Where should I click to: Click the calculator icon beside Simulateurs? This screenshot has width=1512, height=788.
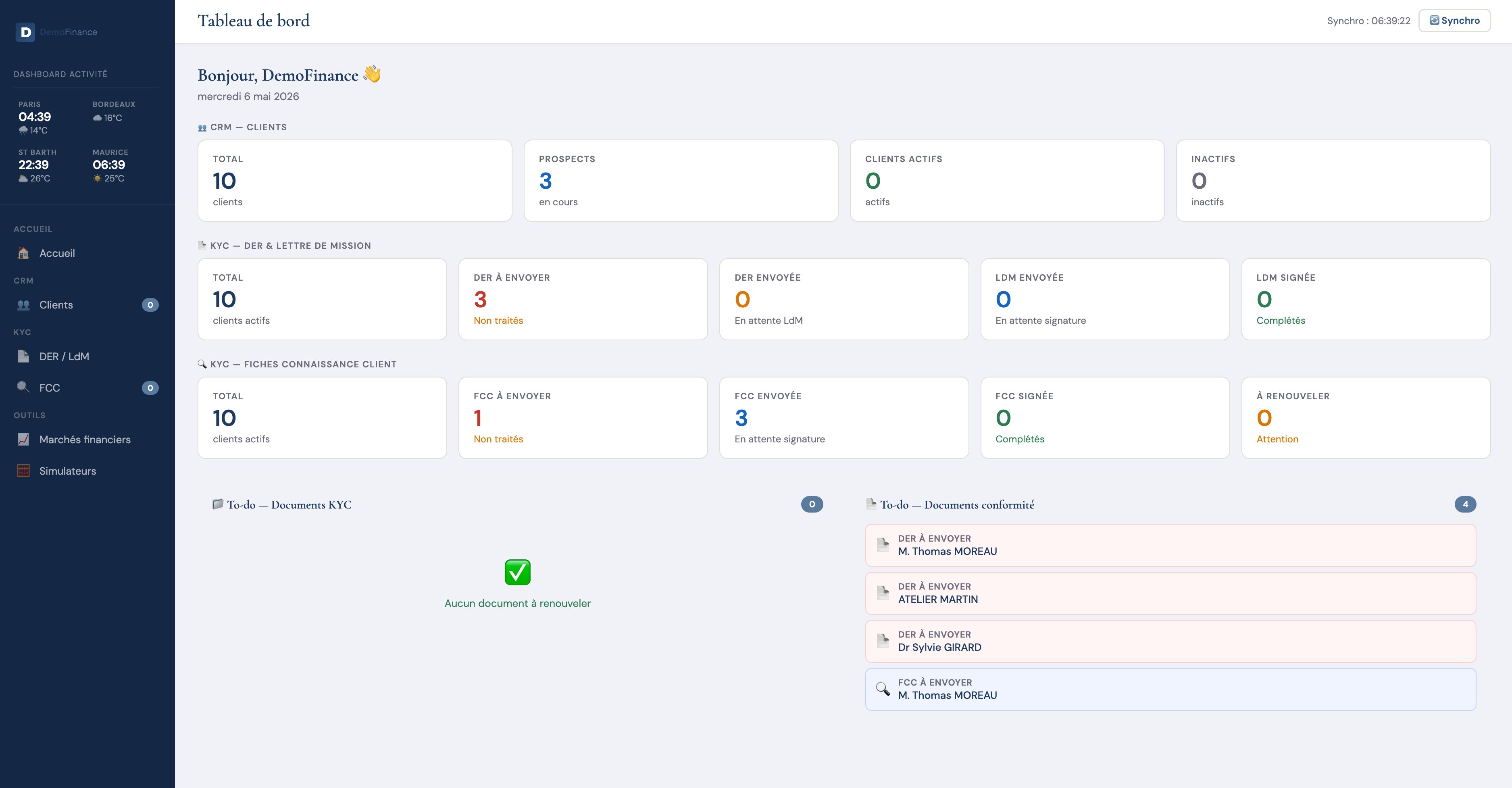(x=23, y=471)
